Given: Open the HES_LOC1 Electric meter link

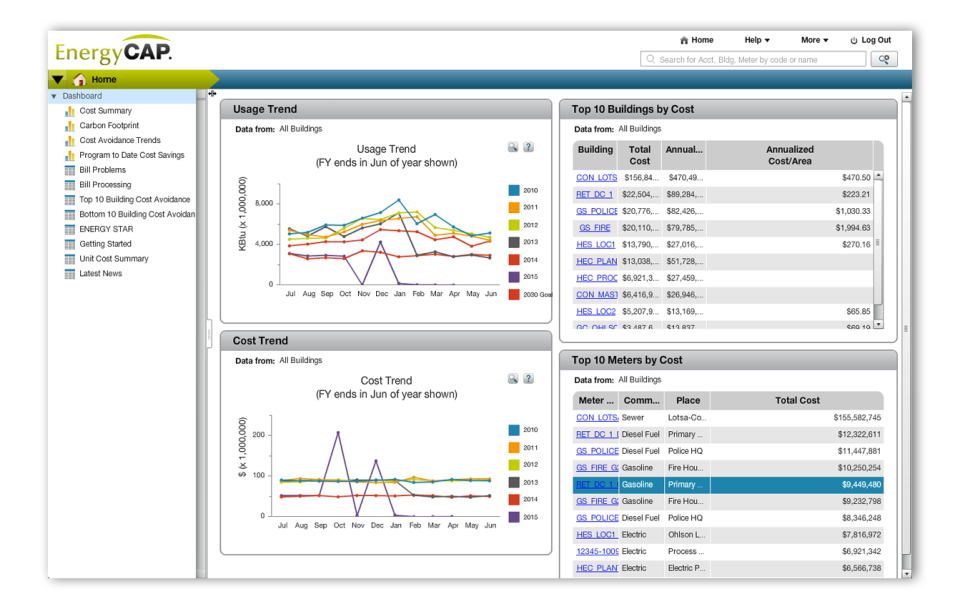Looking at the screenshot, I should [597, 535].
